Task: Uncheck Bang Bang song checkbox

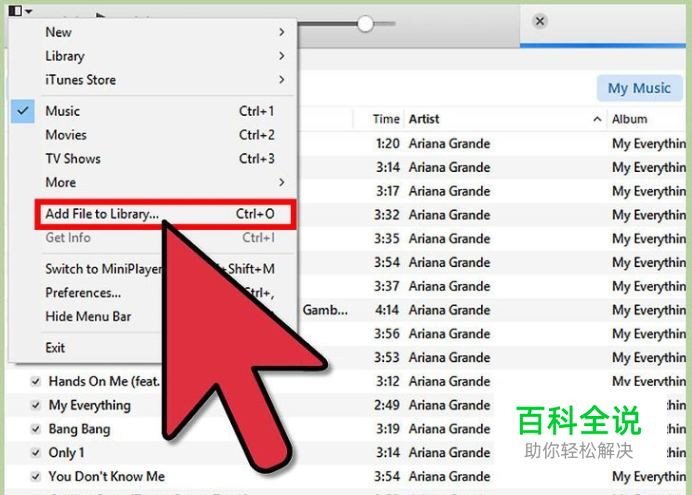Action: (36, 429)
